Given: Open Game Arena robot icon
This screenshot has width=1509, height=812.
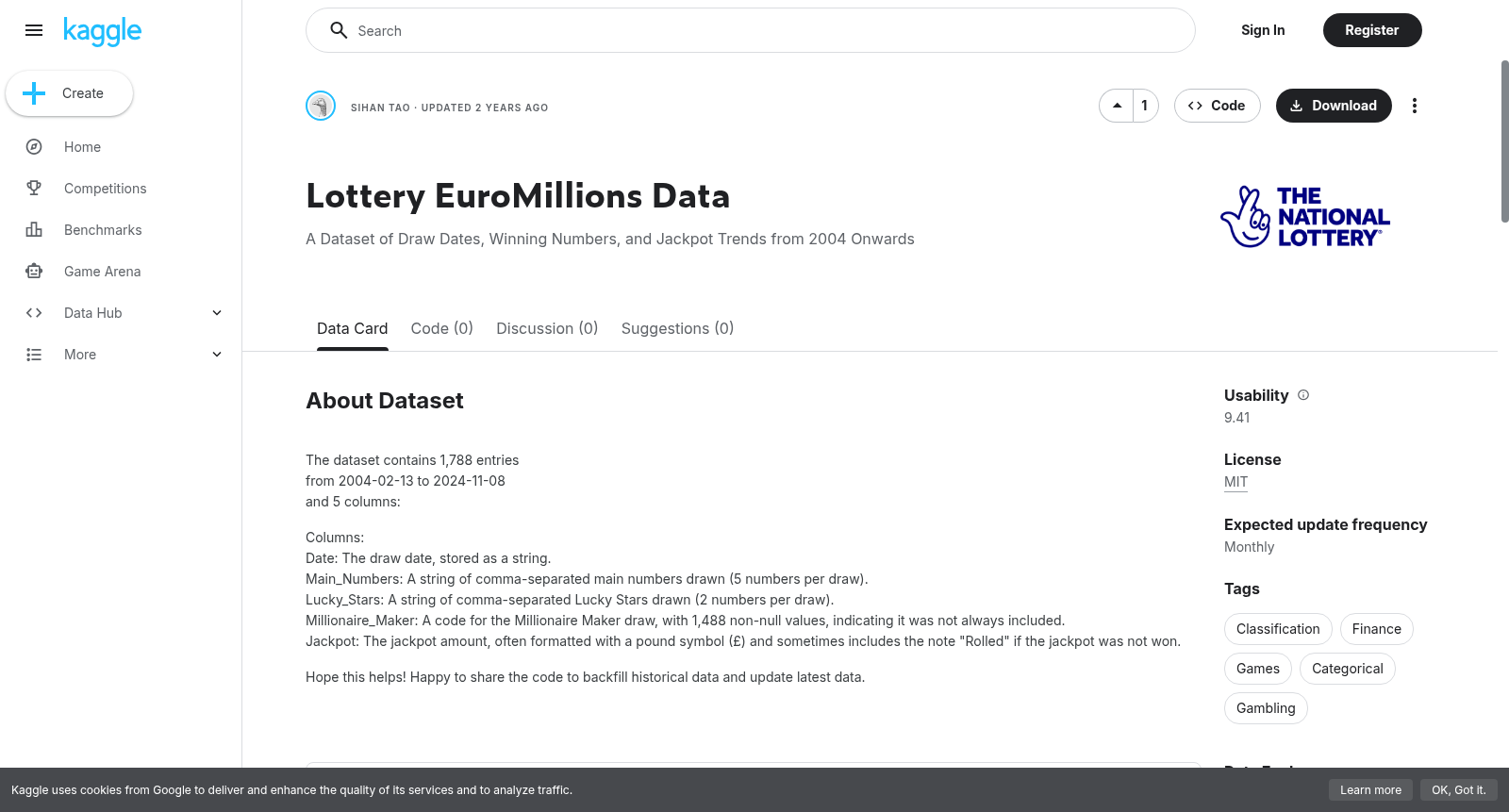Looking at the screenshot, I should click(34, 272).
